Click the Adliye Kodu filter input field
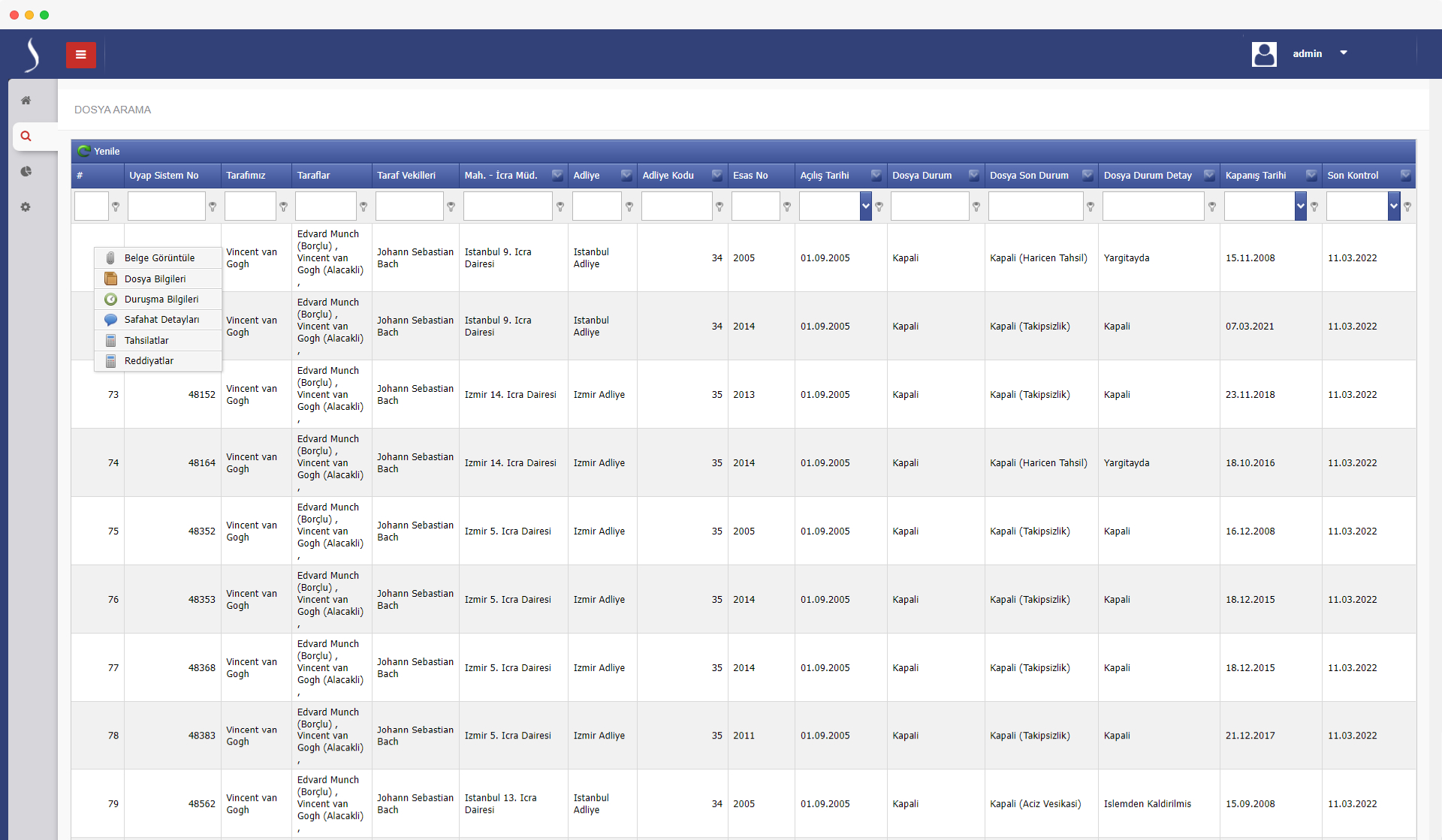This screenshot has height=840, width=1442. [x=676, y=206]
